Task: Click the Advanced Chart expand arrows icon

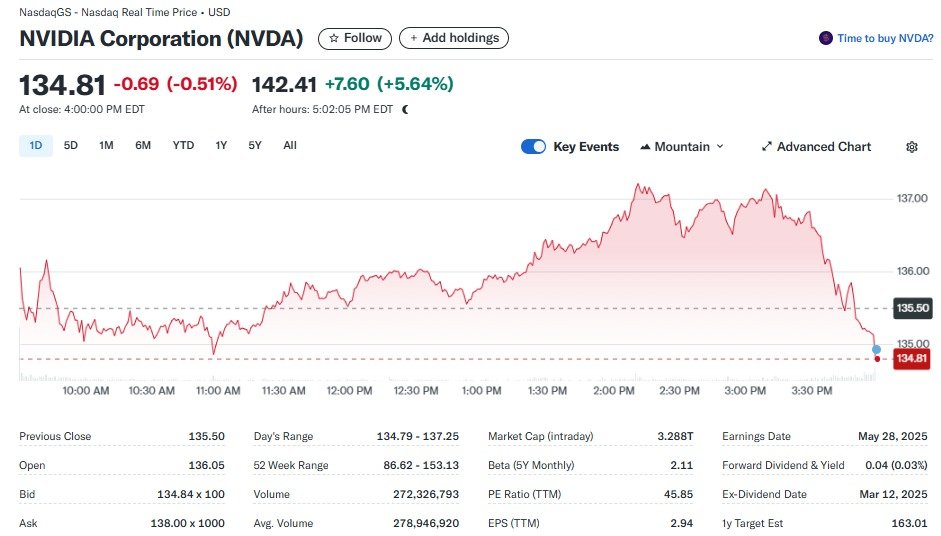Action: (x=767, y=147)
